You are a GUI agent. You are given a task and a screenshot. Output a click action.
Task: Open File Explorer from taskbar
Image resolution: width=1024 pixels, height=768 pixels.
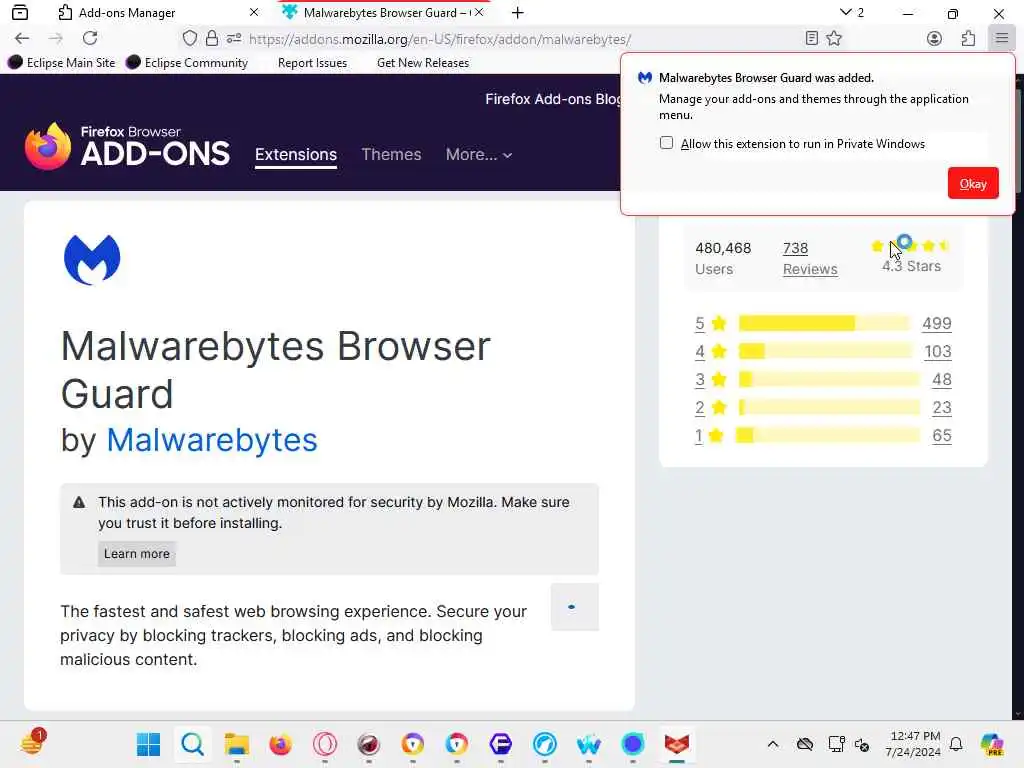point(236,744)
